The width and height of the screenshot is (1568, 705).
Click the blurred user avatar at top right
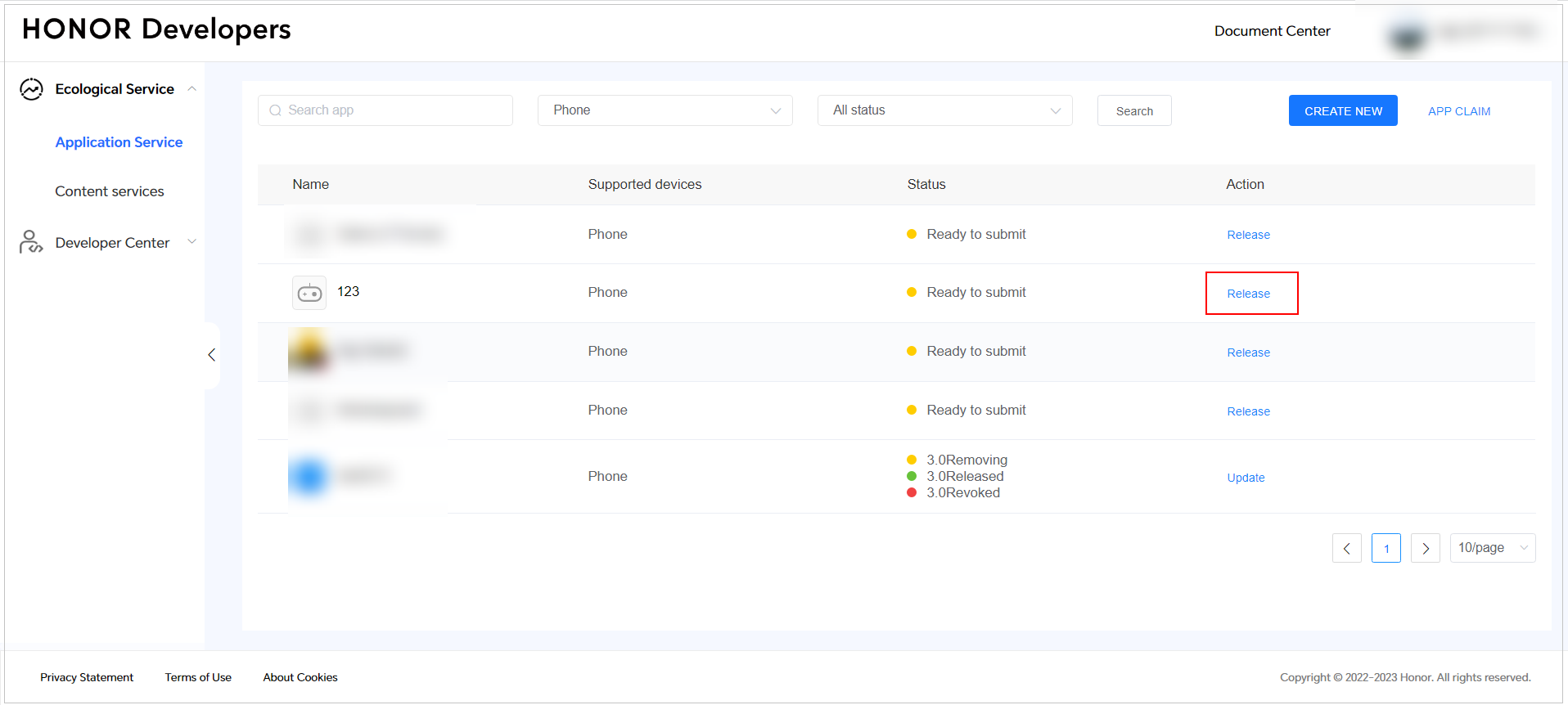(1408, 37)
